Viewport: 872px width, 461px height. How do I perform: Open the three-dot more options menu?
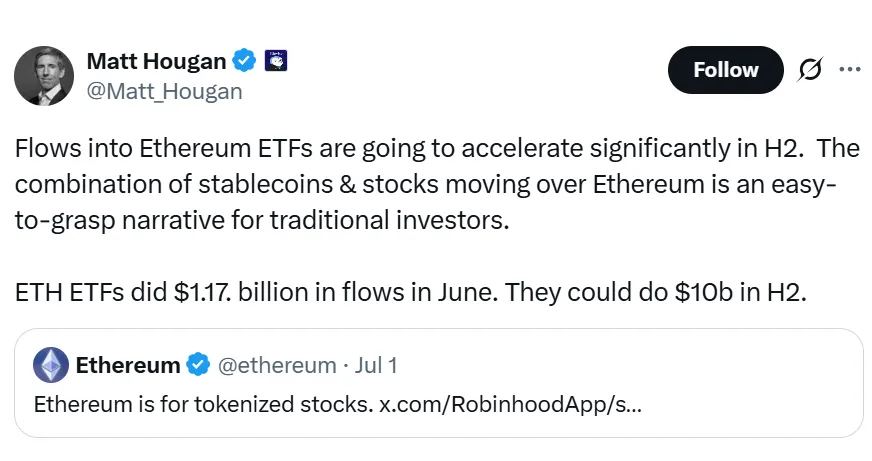pyautogui.click(x=850, y=70)
